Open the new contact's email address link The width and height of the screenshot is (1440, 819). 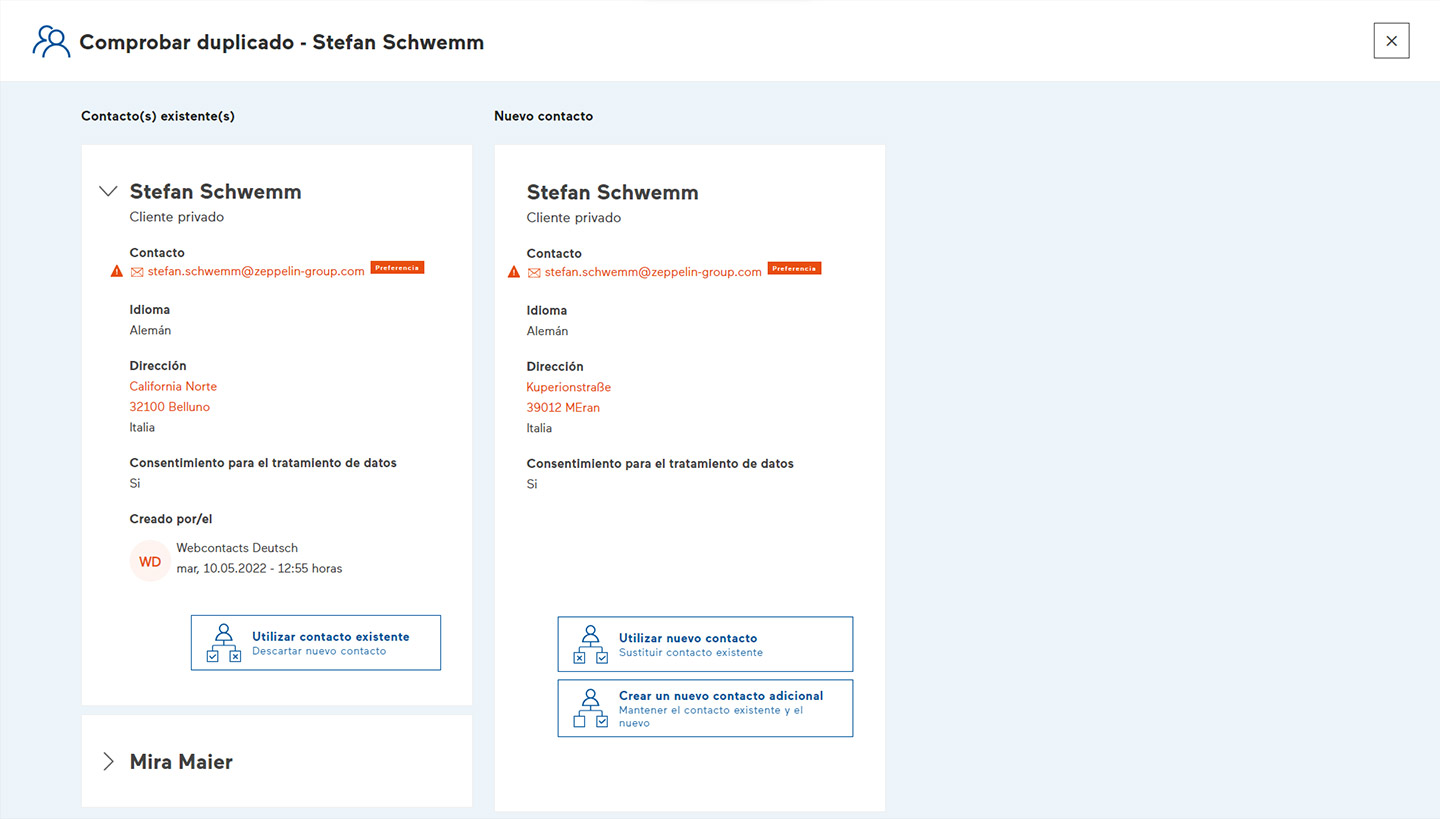tap(653, 272)
